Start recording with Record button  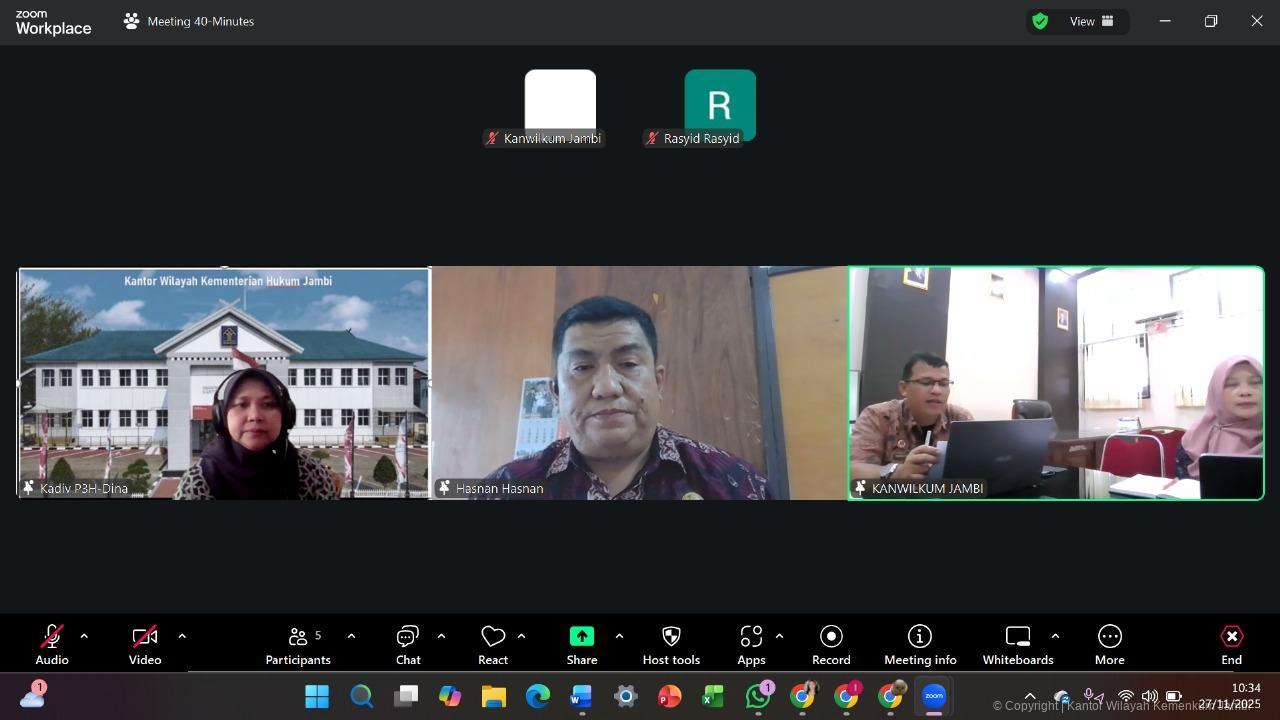pos(831,645)
